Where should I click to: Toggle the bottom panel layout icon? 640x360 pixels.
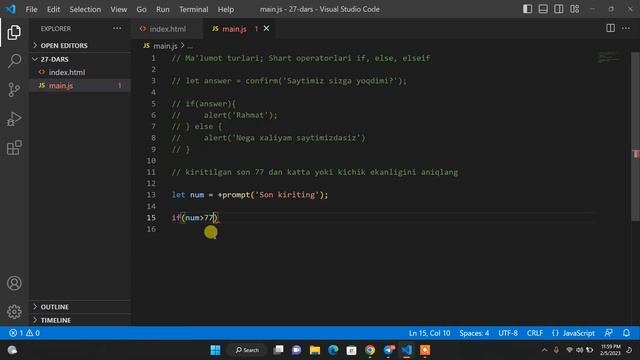click(543, 9)
